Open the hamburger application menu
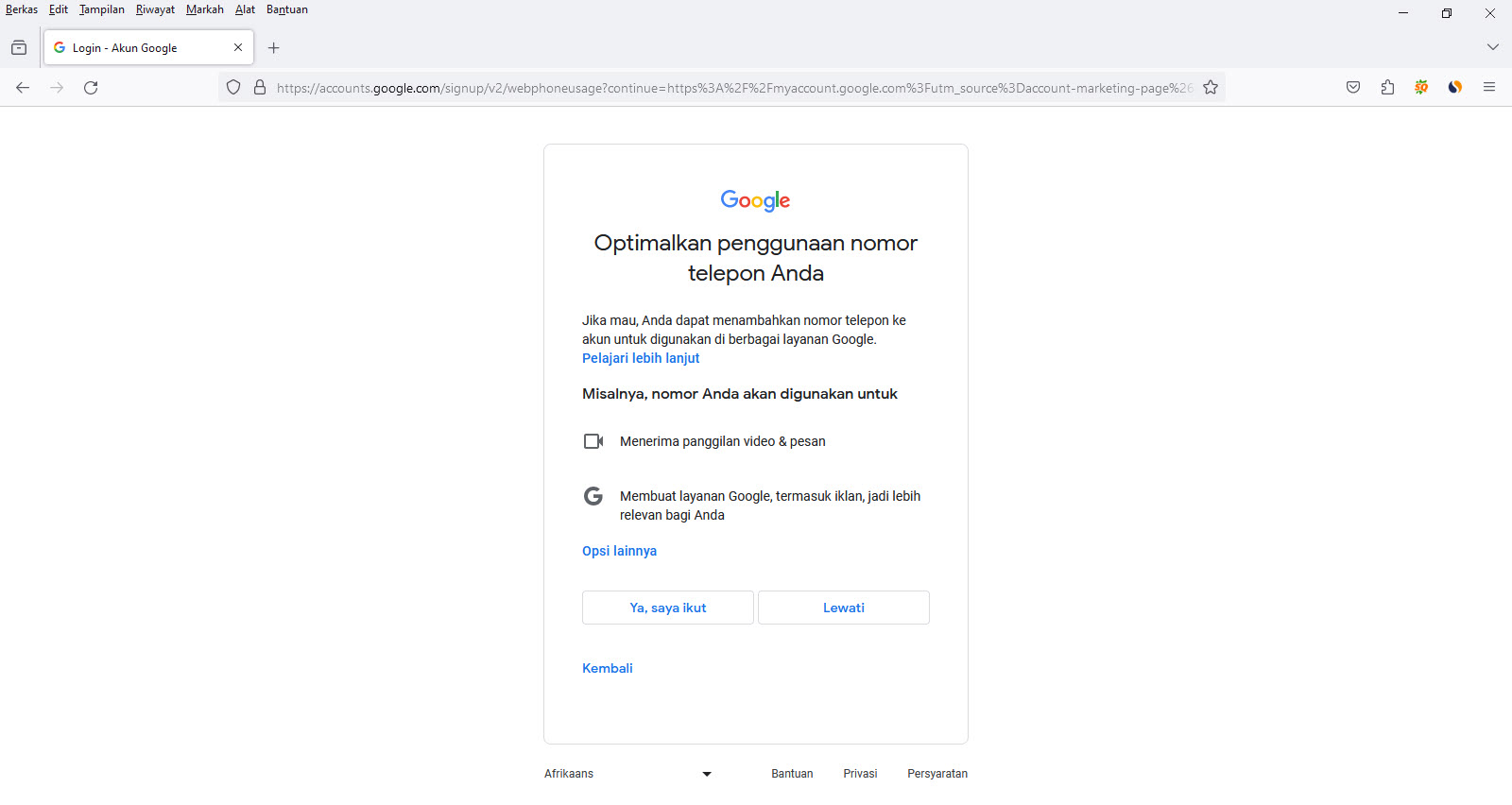The image size is (1512, 805). point(1489,88)
